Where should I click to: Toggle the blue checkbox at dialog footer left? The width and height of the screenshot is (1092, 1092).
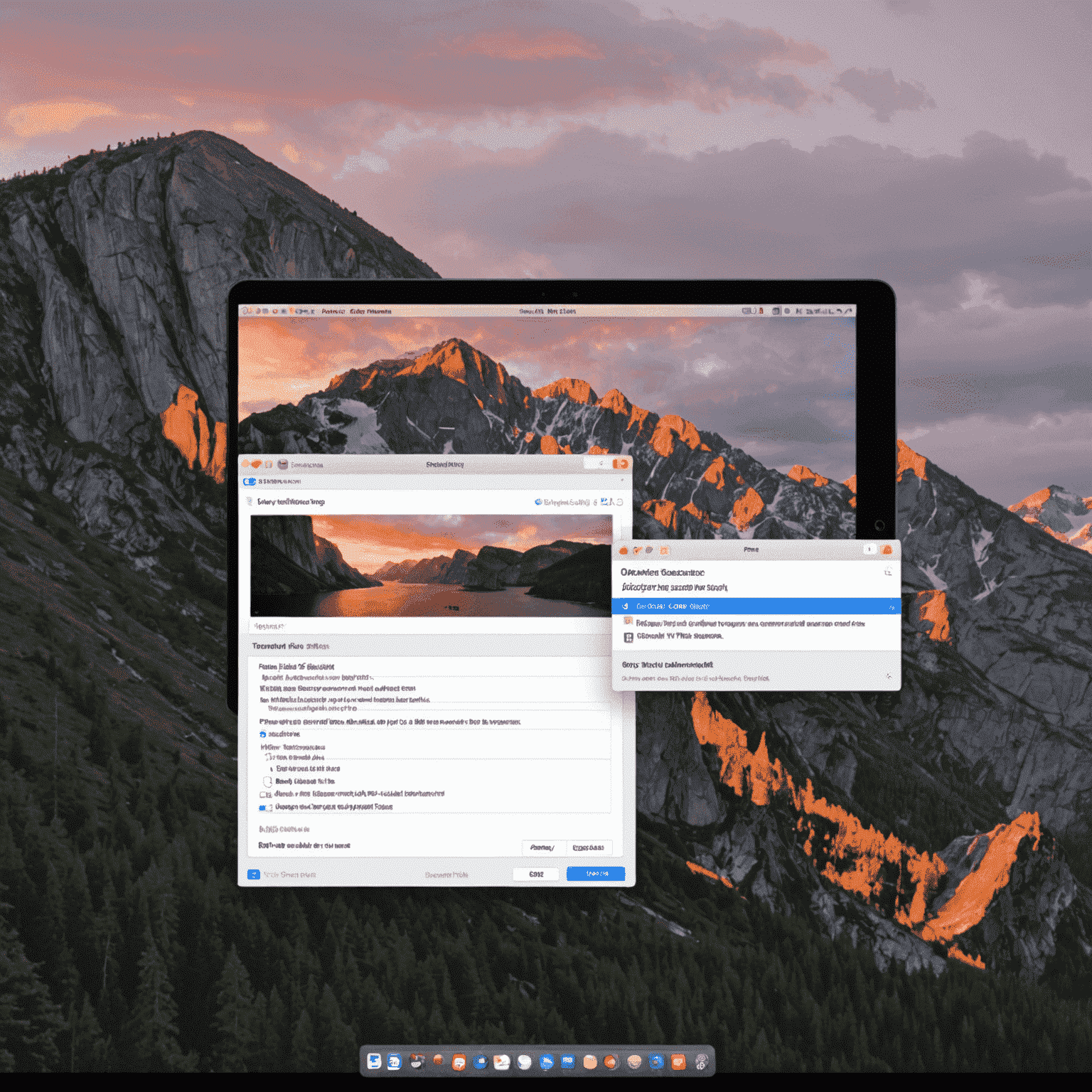click(x=253, y=874)
